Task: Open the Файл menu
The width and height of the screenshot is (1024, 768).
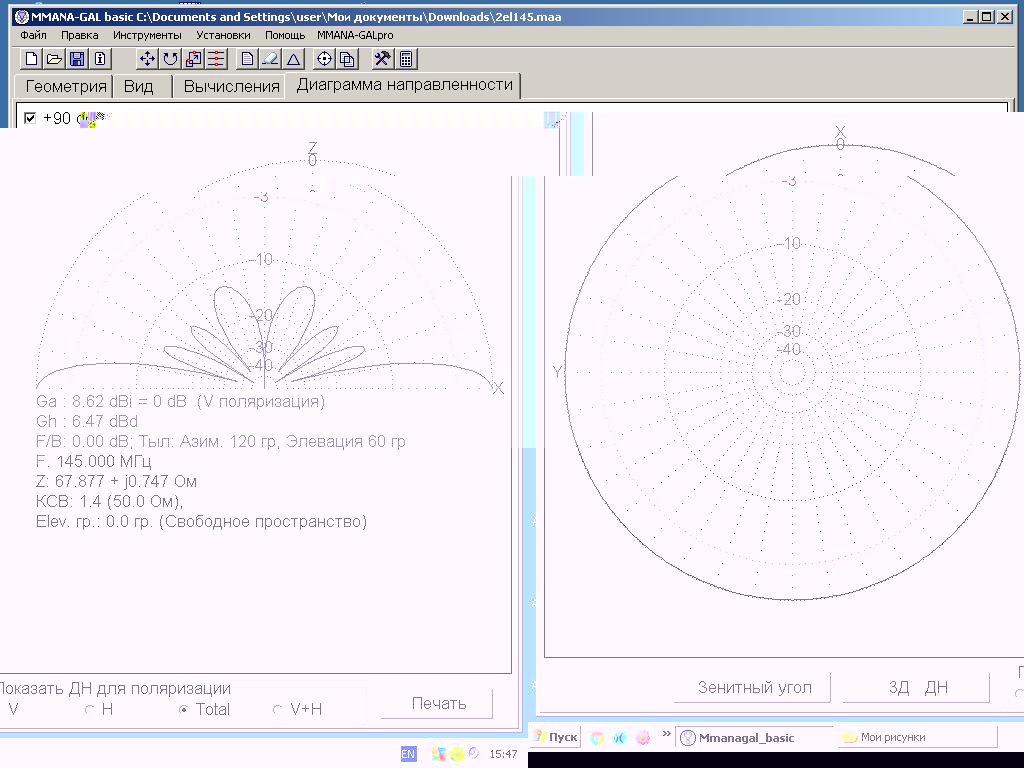Action: (33, 35)
